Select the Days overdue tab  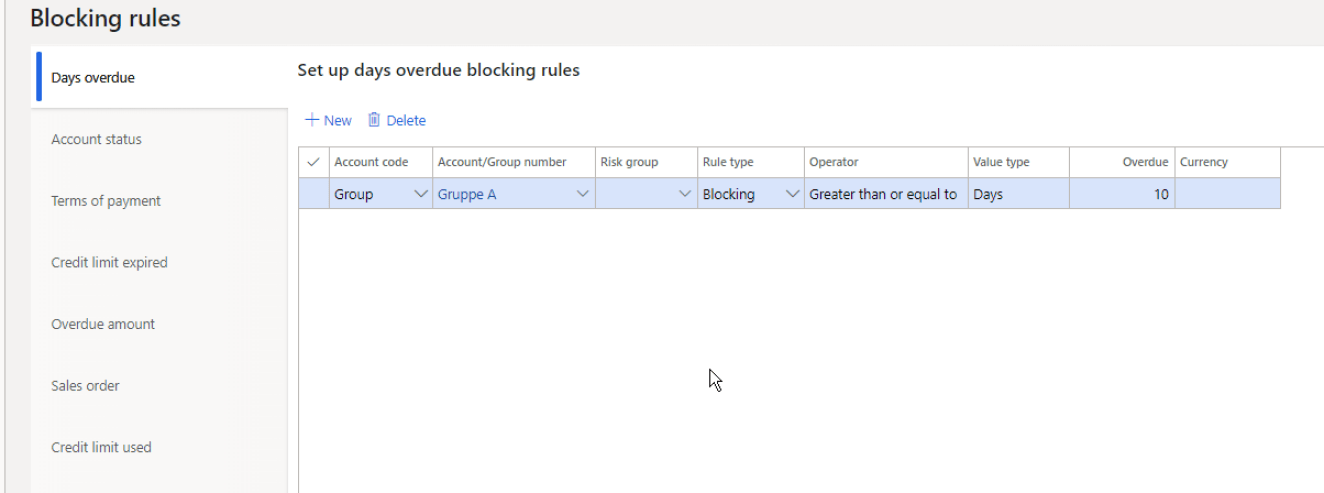click(93, 78)
